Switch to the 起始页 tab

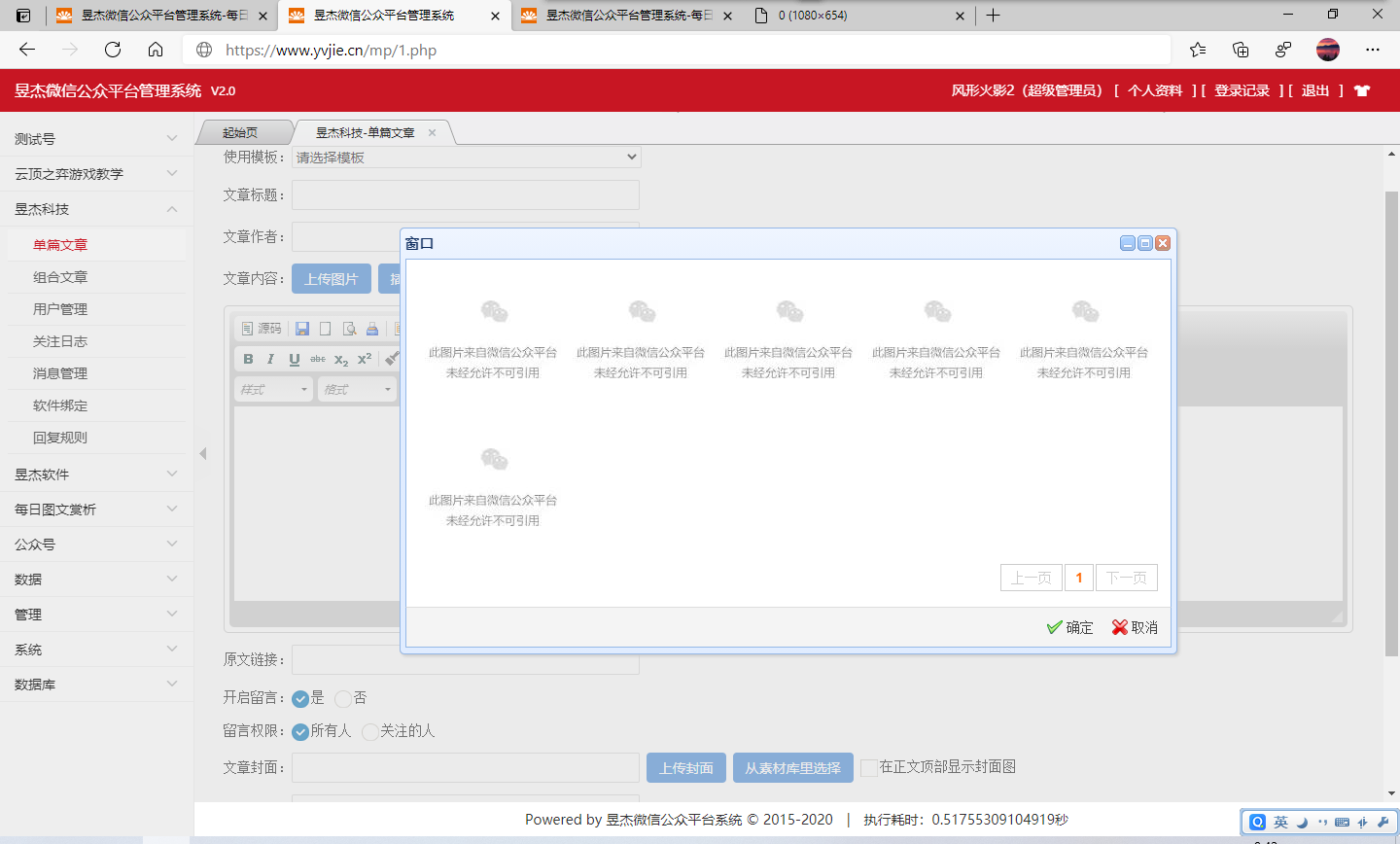(240, 132)
